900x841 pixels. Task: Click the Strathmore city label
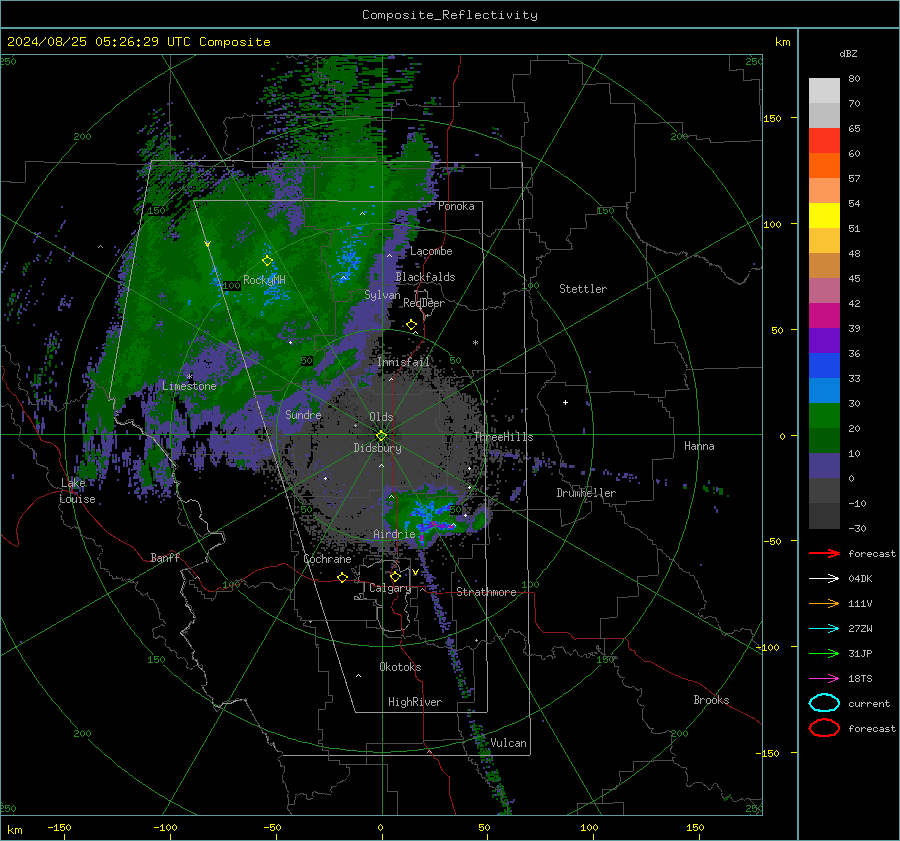coord(486,592)
